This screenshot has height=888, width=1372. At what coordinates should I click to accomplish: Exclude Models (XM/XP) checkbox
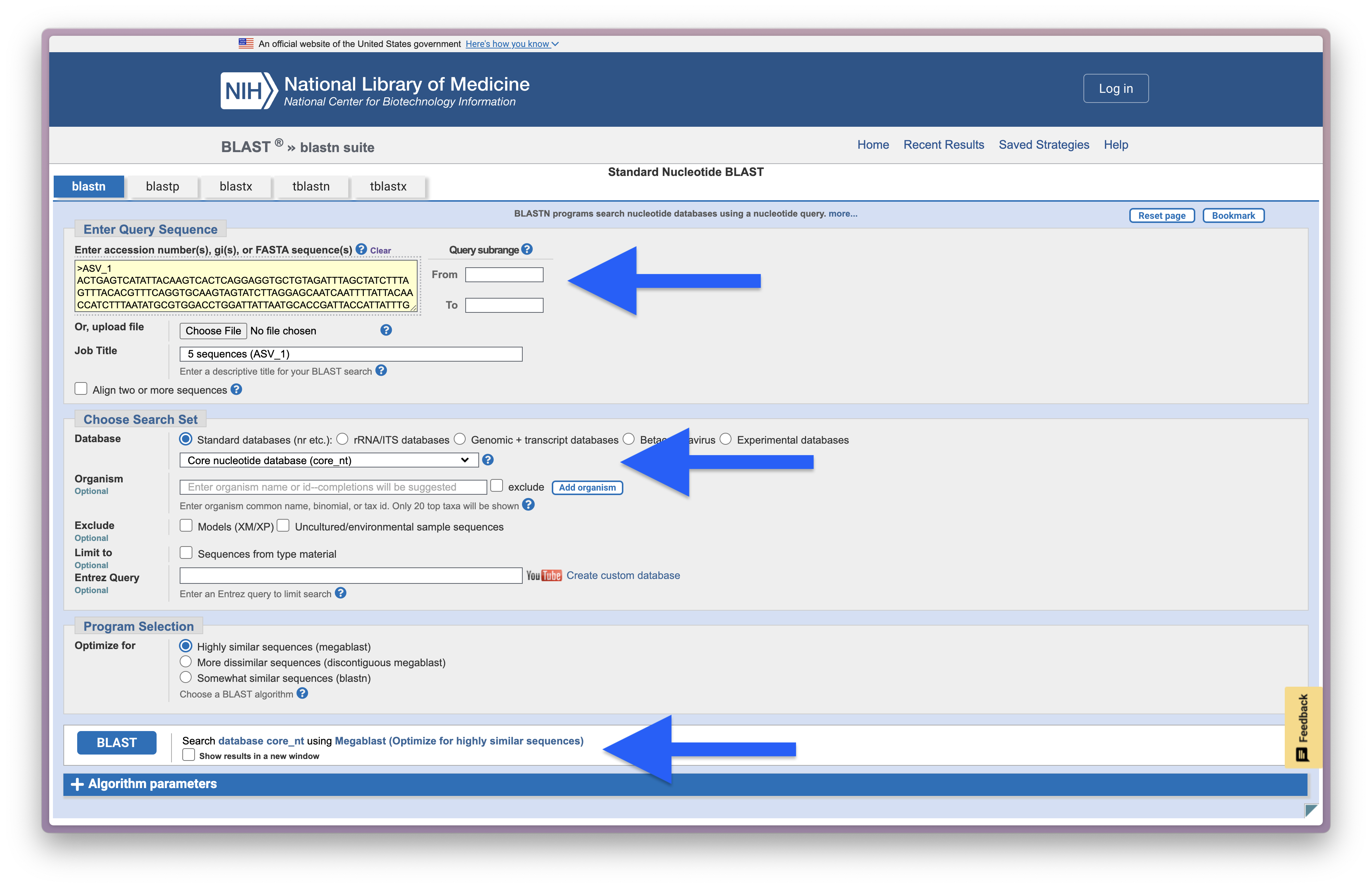(x=186, y=526)
